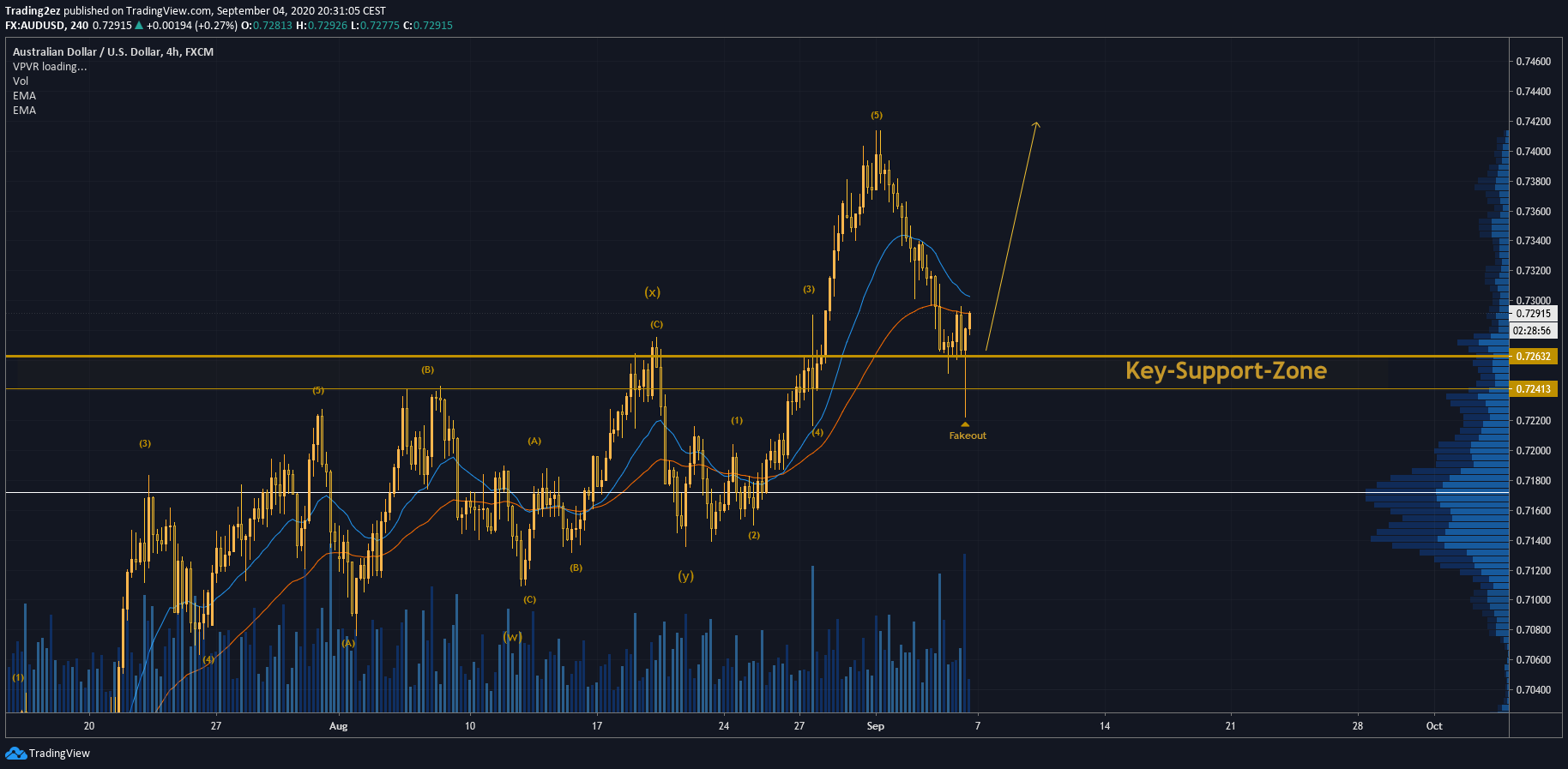Click the 28 date on the time axis
The height and width of the screenshot is (769, 1568).
coord(1358,726)
